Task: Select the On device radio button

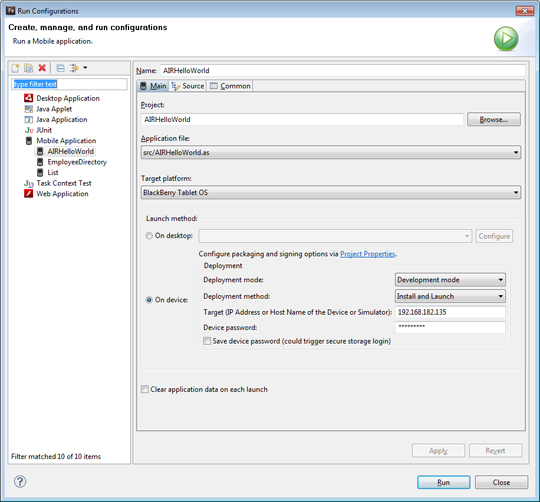Action: point(149,300)
